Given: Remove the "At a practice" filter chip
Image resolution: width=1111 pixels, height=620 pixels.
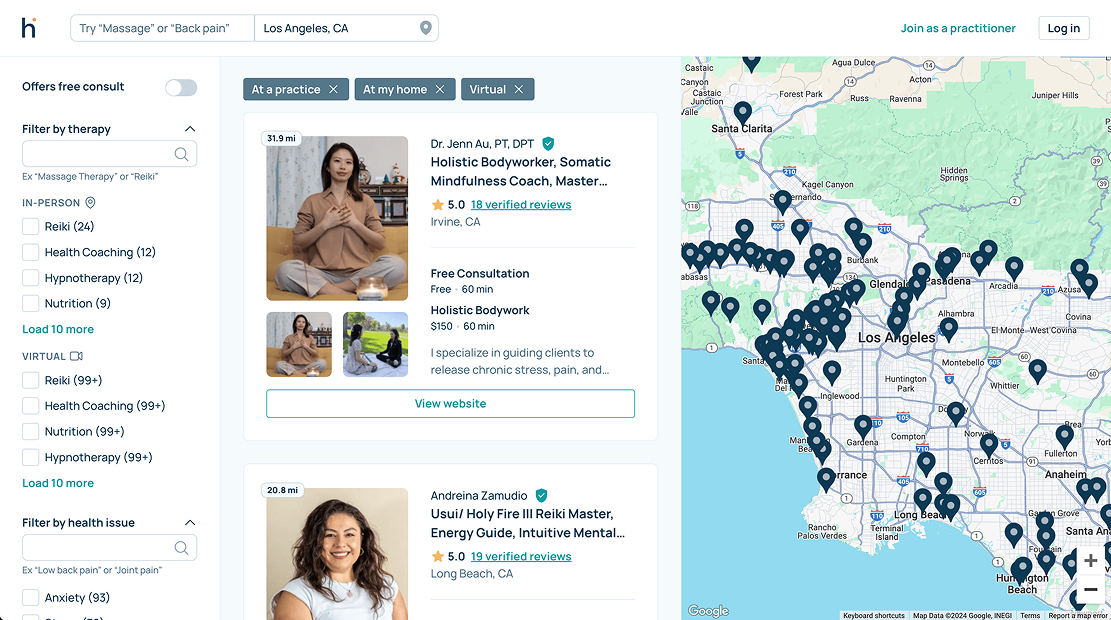Looking at the screenshot, I should (x=334, y=89).
